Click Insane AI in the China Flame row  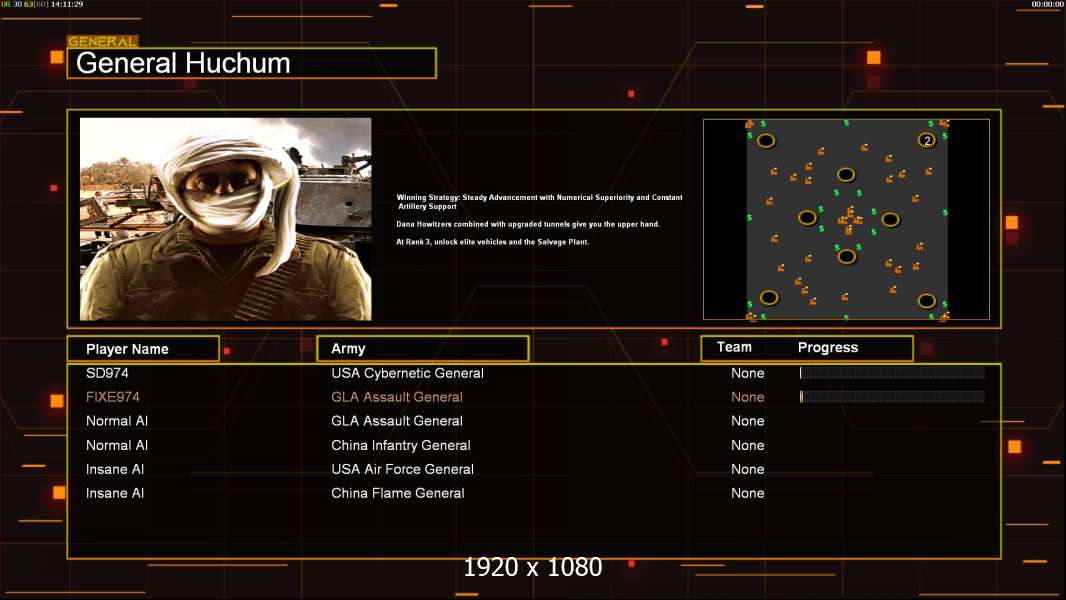coord(115,493)
